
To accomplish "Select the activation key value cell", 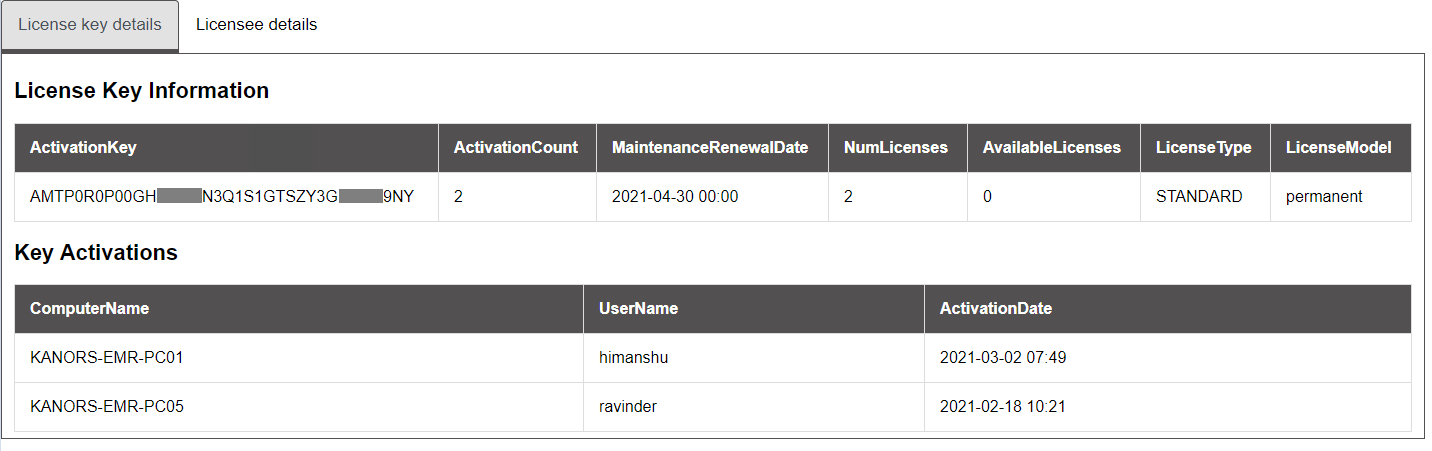I will click(227, 197).
